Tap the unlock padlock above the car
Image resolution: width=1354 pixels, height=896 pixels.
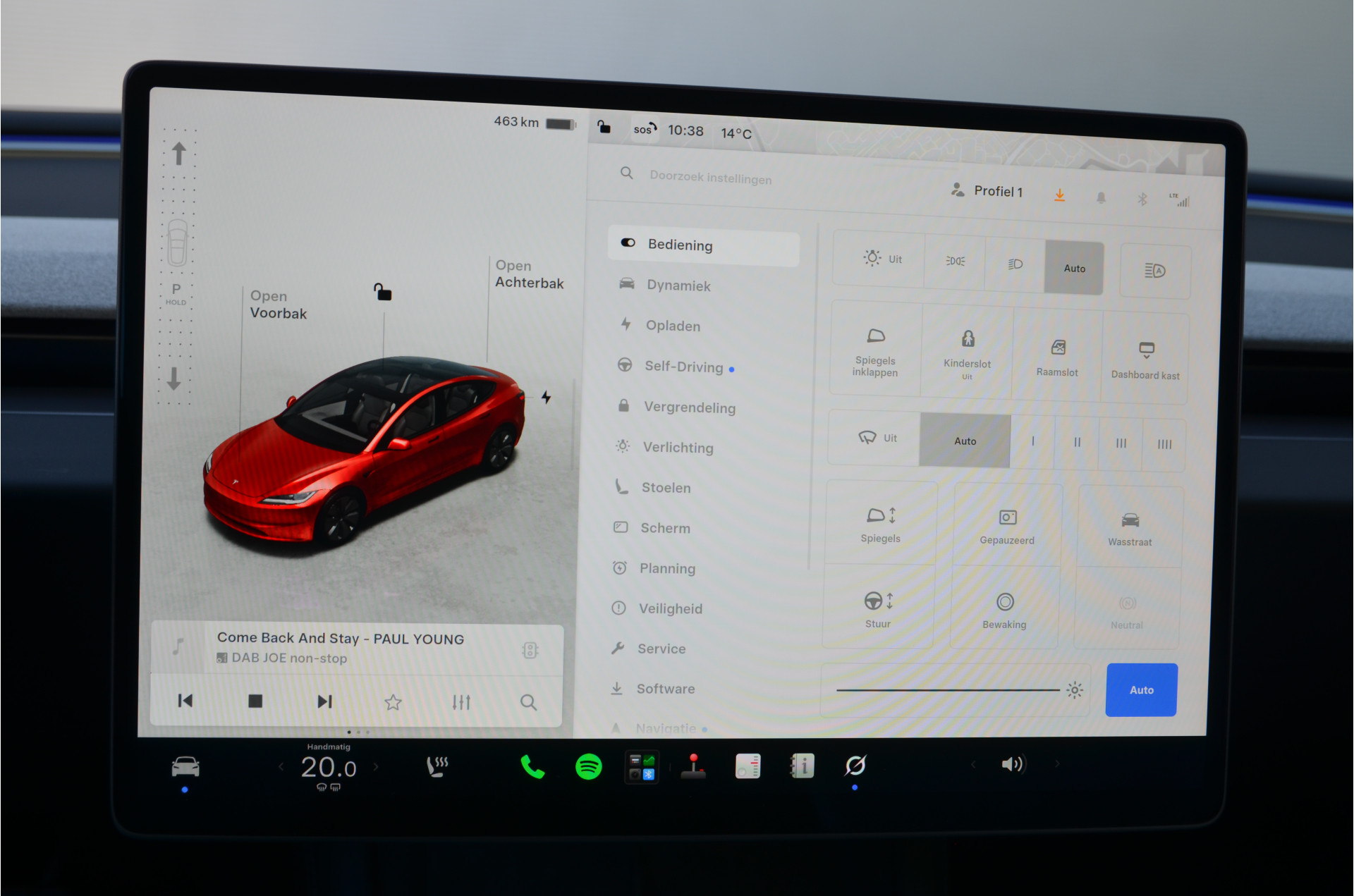click(x=383, y=291)
